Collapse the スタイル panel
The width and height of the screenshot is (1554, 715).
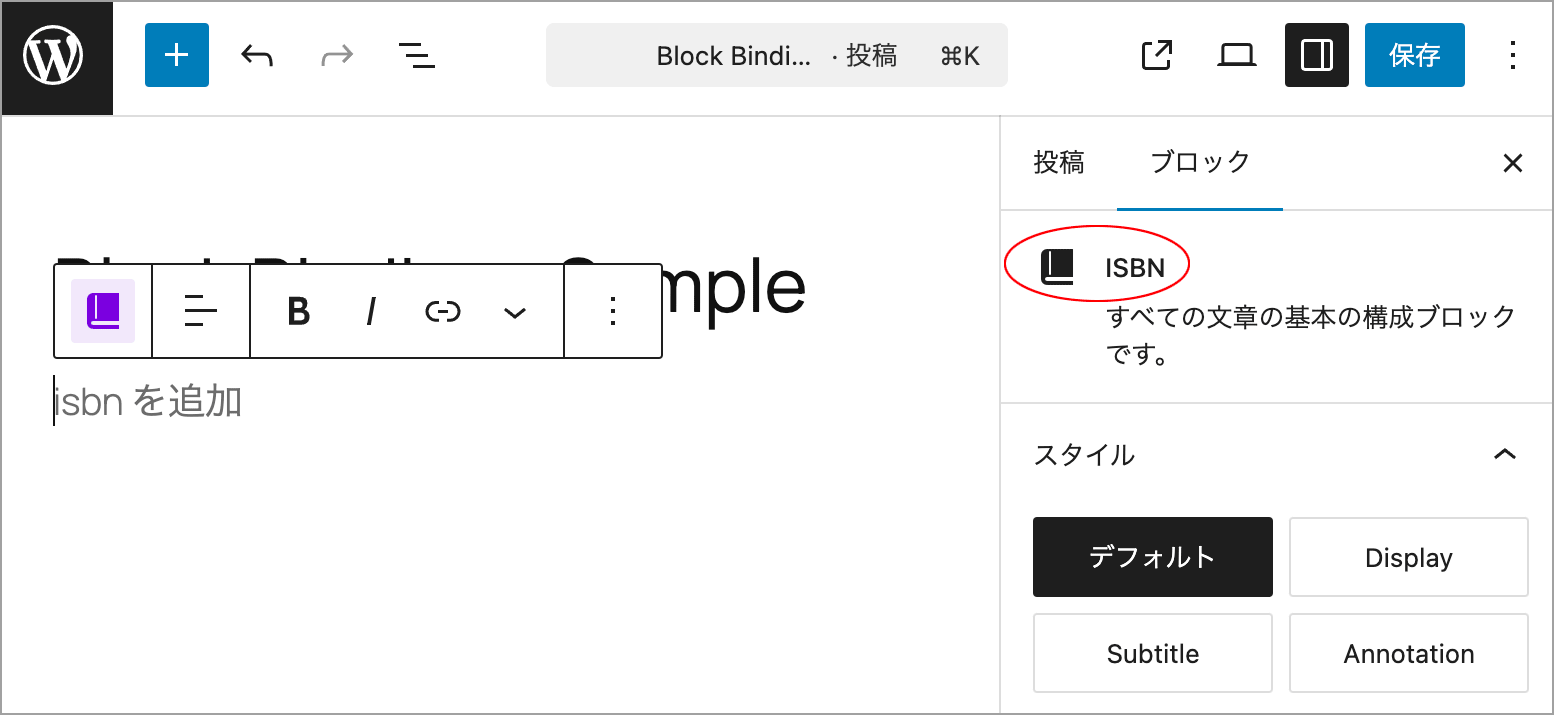1504,455
